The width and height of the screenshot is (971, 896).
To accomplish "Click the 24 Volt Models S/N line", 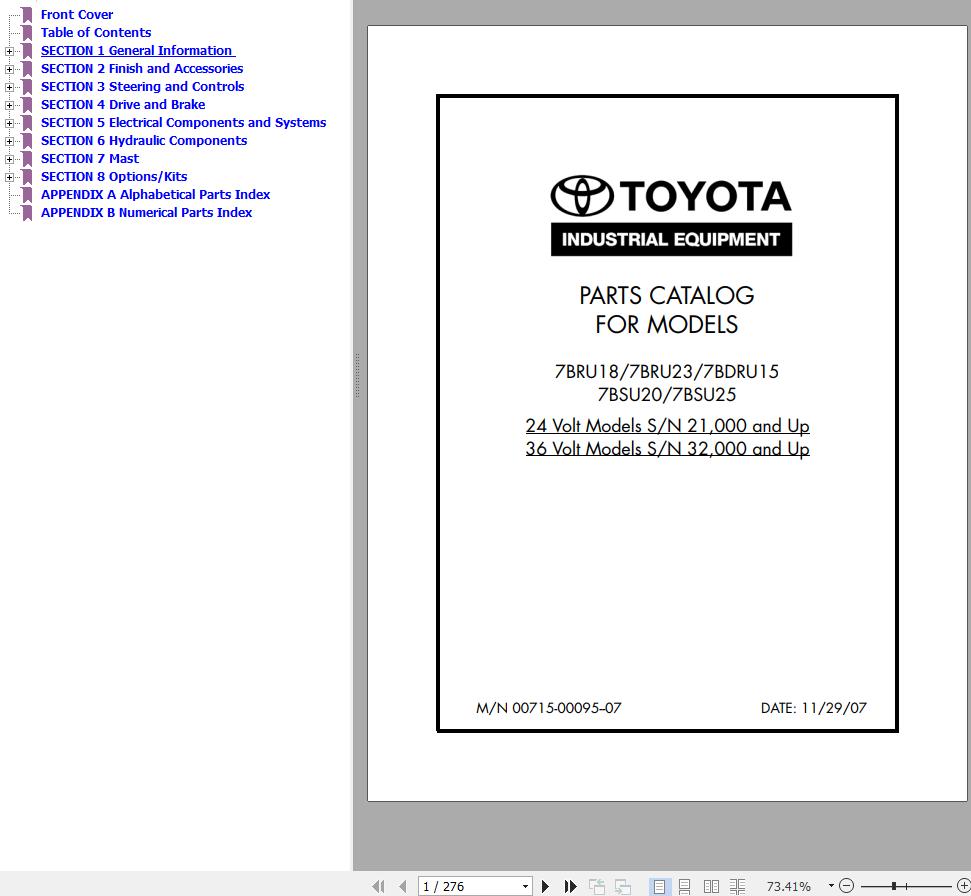I will [668, 425].
